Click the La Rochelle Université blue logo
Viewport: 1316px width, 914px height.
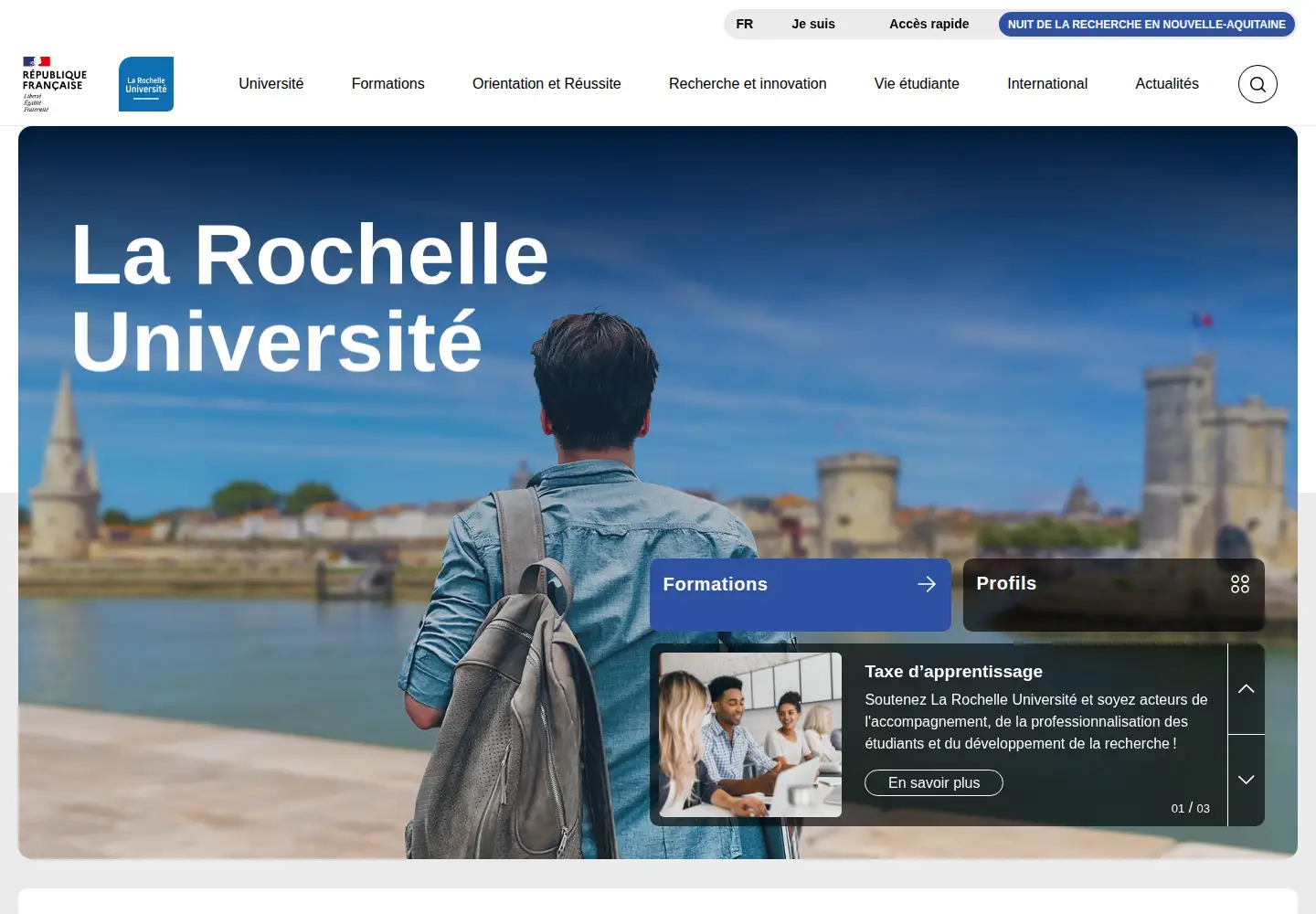(x=146, y=84)
